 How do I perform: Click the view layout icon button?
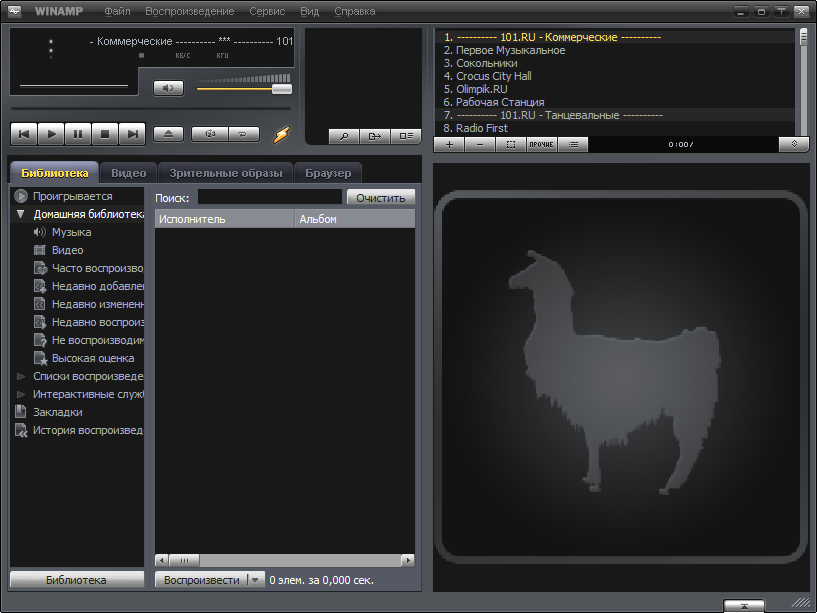[406, 137]
